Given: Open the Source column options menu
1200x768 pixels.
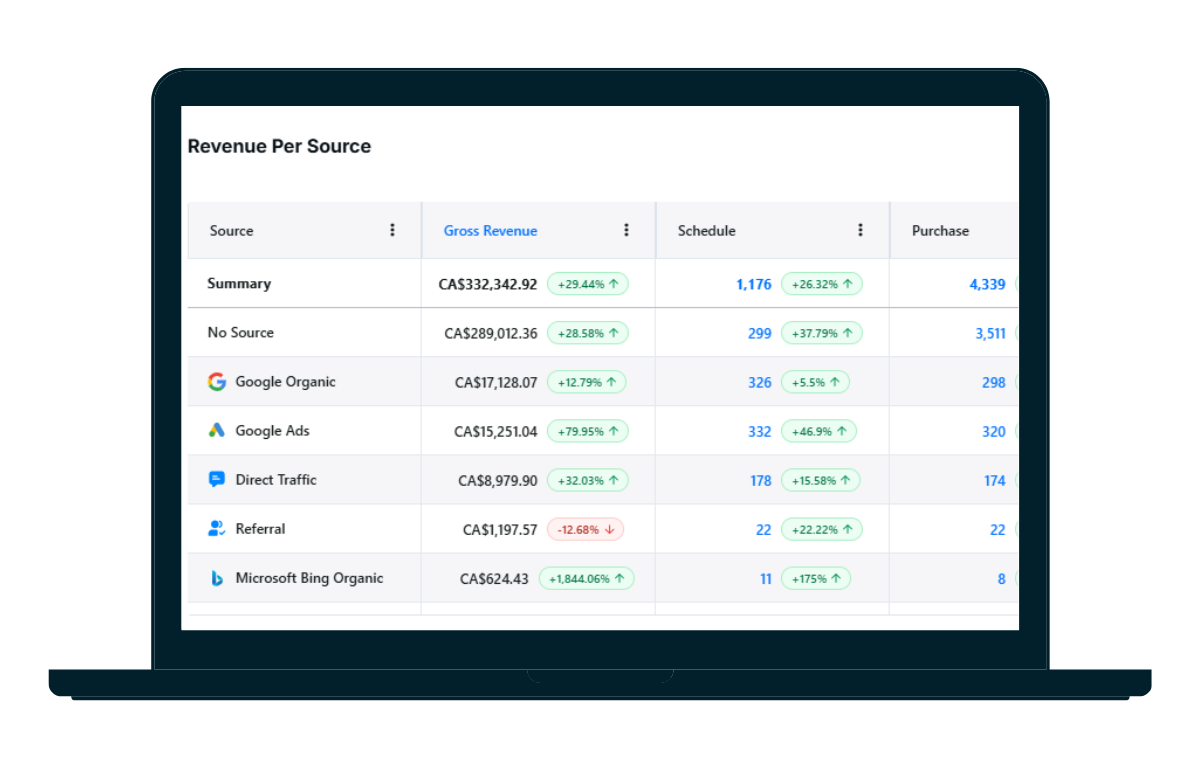Looking at the screenshot, I should pos(392,230).
